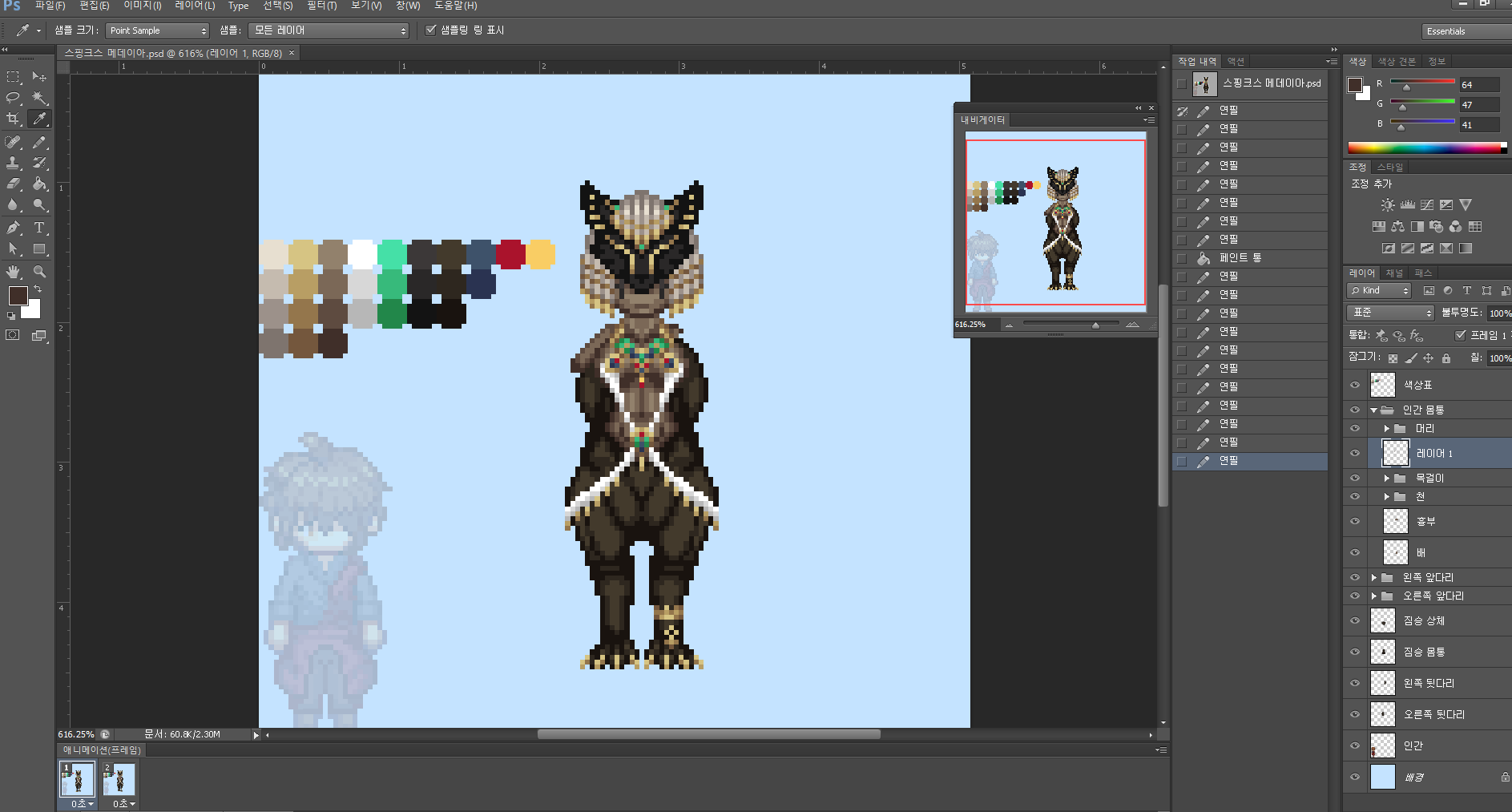Expand the 머리 layer group
This screenshot has height=812, width=1512.
[1387, 429]
